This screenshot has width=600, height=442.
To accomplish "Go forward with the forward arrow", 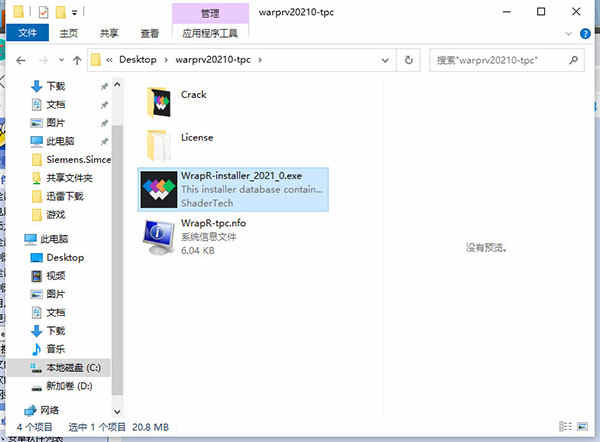I will pos(44,60).
